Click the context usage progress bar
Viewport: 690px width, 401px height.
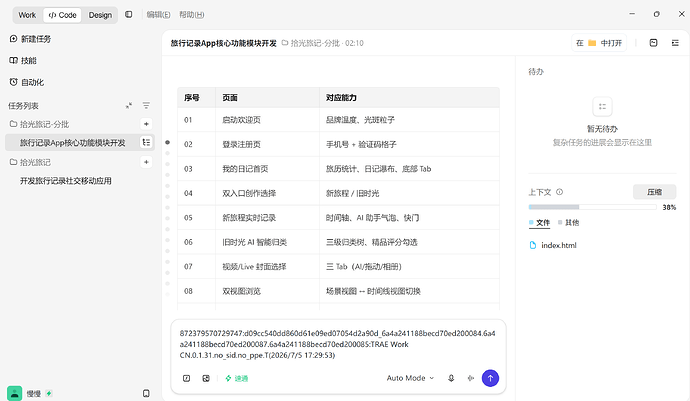pyautogui.click(x=592, y=207)
